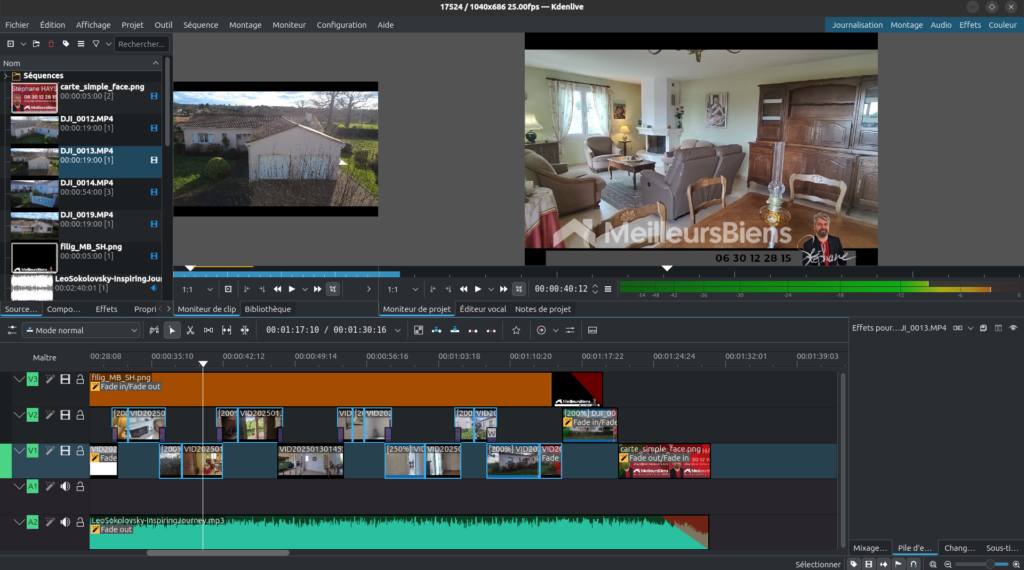Screen dimensions: 1024x570
Task: Play the clip monitor preview
Action: pyautogui.click(x=292, y=289)
